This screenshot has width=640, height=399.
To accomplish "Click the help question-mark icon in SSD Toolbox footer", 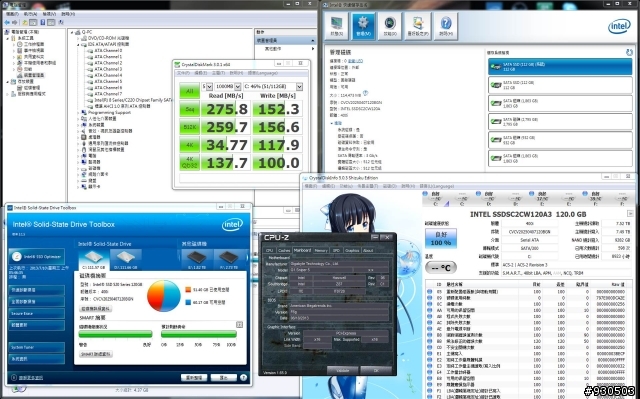I will (244, 377).
